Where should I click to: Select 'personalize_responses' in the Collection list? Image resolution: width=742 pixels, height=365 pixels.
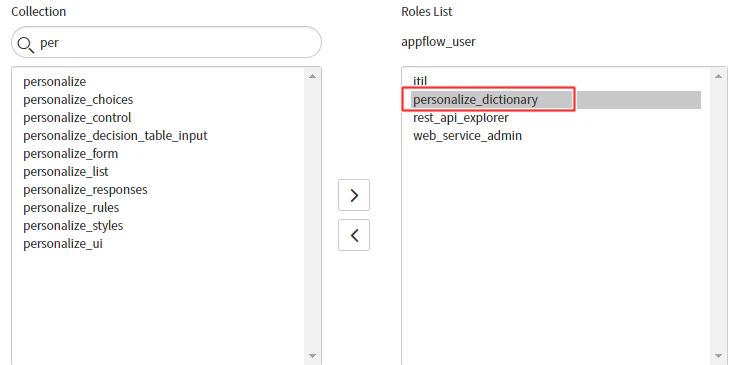[x=85, y=190]
